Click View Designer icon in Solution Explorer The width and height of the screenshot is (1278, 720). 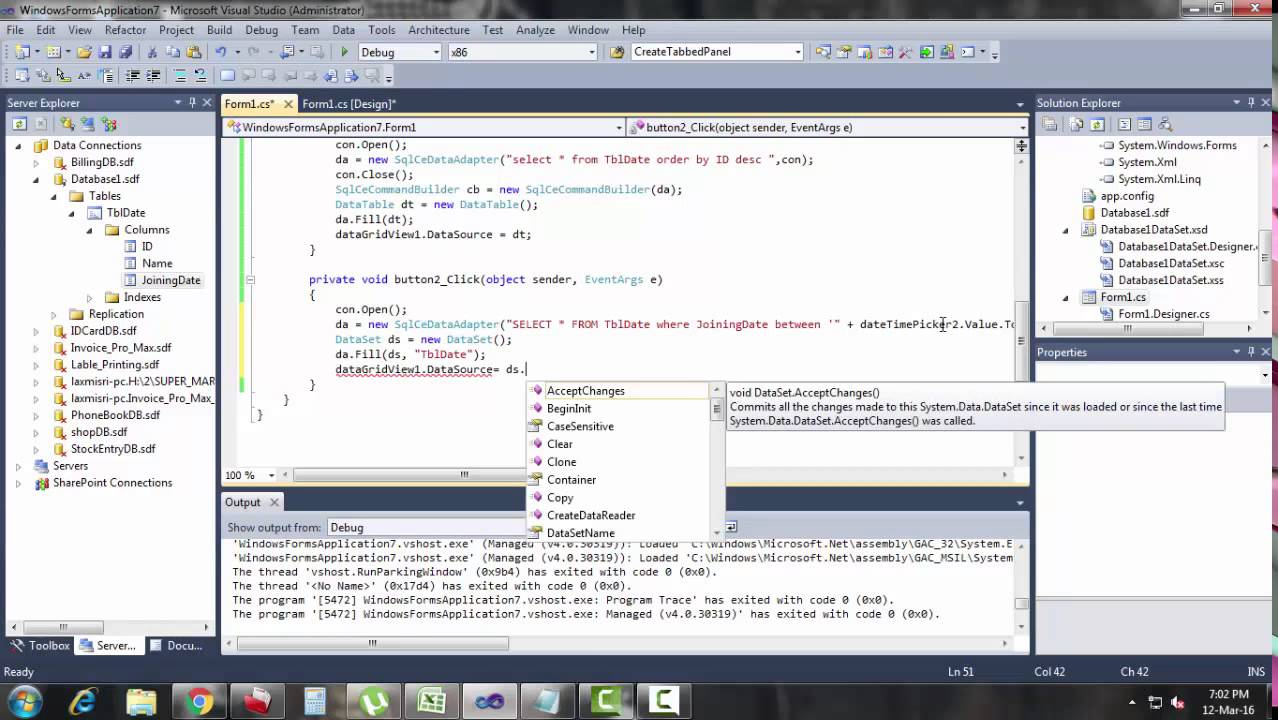pyautogui.click(x=1144, y=124)
